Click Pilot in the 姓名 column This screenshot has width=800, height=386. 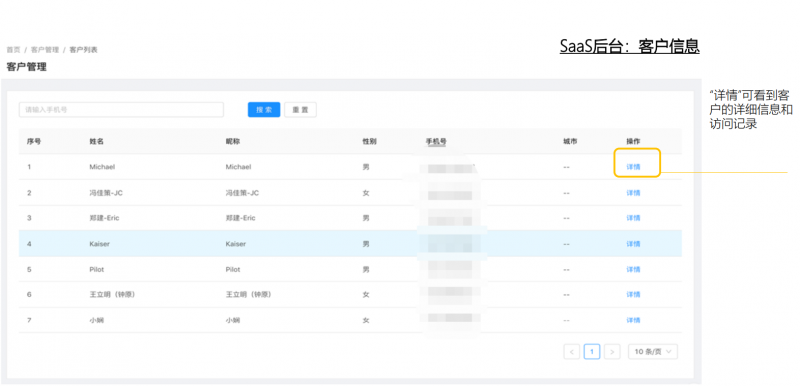click(96, 269)
